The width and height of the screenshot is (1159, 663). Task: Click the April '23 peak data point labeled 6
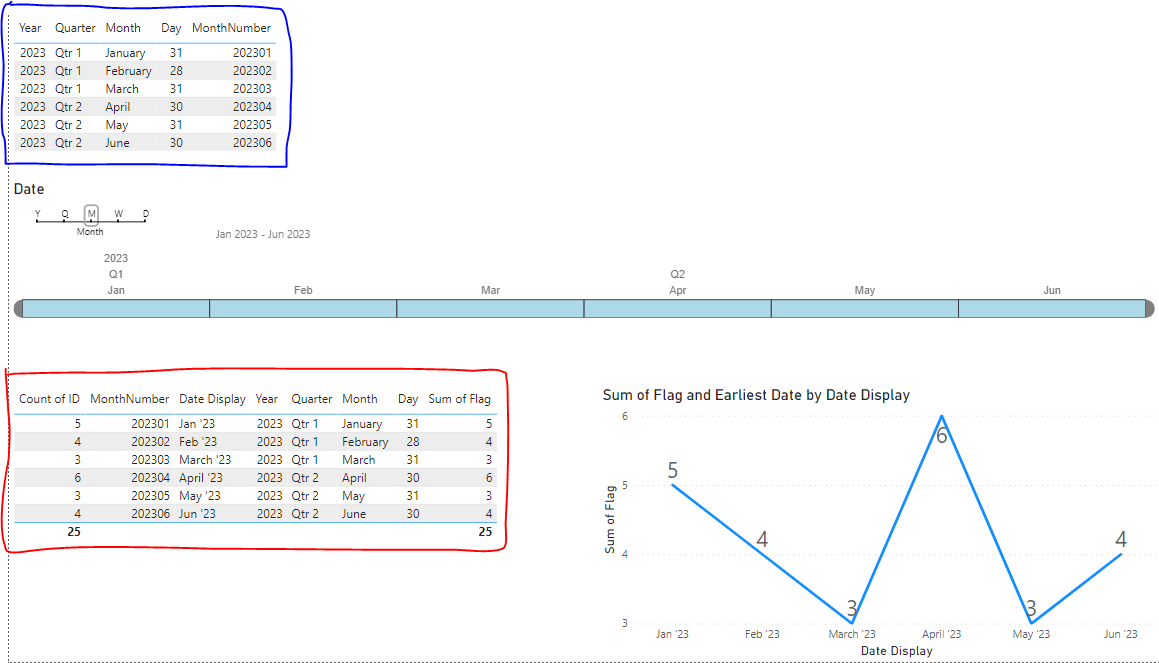point(942,416)
